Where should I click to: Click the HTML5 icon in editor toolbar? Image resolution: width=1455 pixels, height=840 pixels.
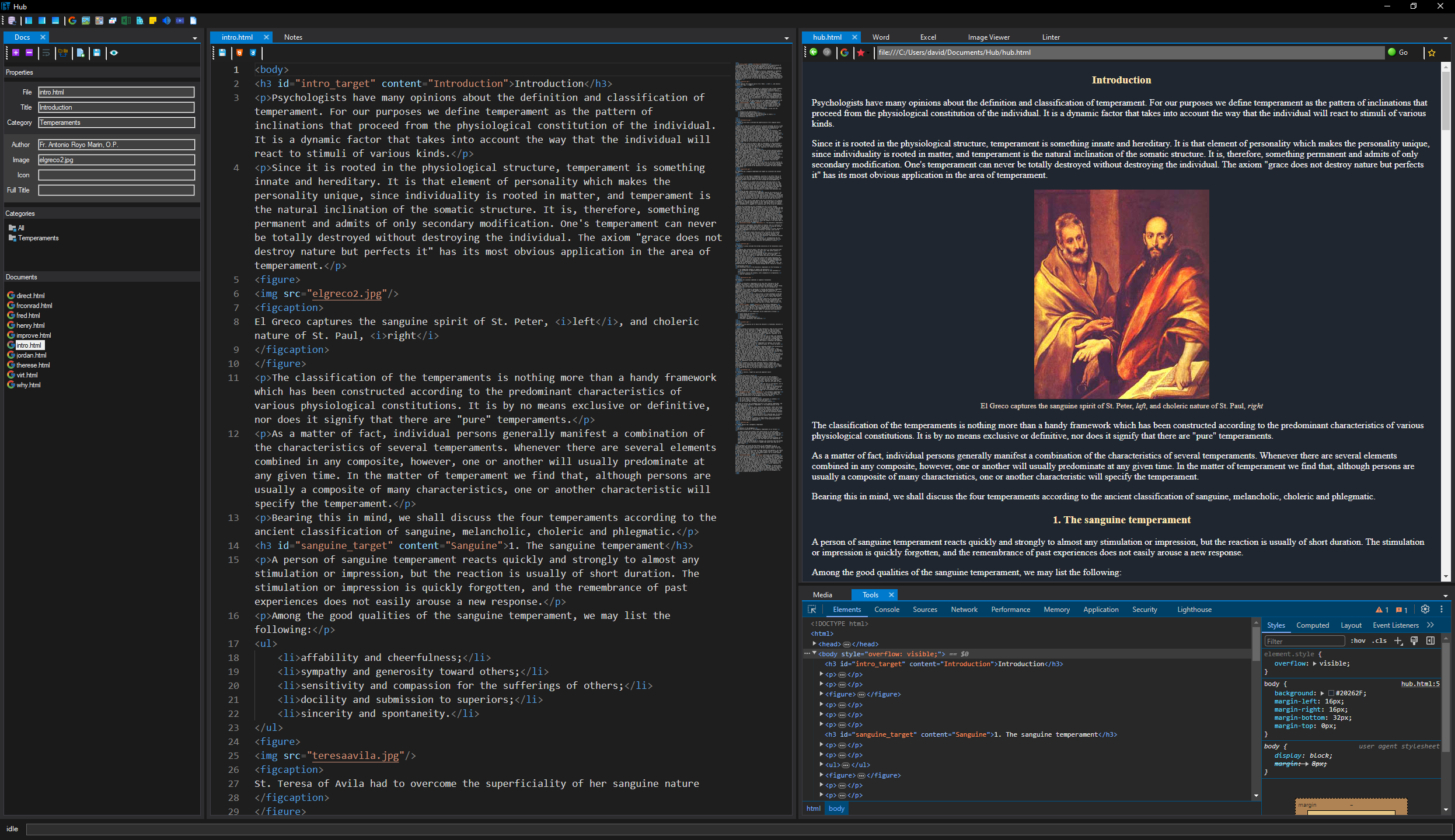239,52
